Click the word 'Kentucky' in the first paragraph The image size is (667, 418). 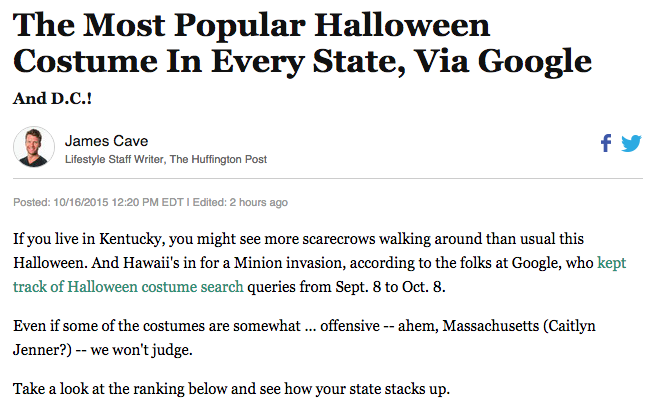point(131,239)
